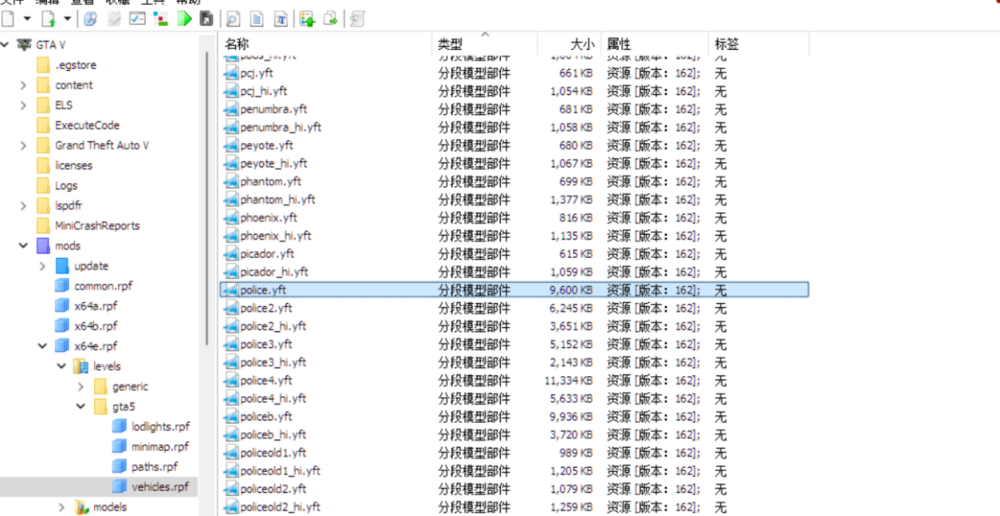
Task: Collapse the mods folder node
Action: [x=24, y=246]
